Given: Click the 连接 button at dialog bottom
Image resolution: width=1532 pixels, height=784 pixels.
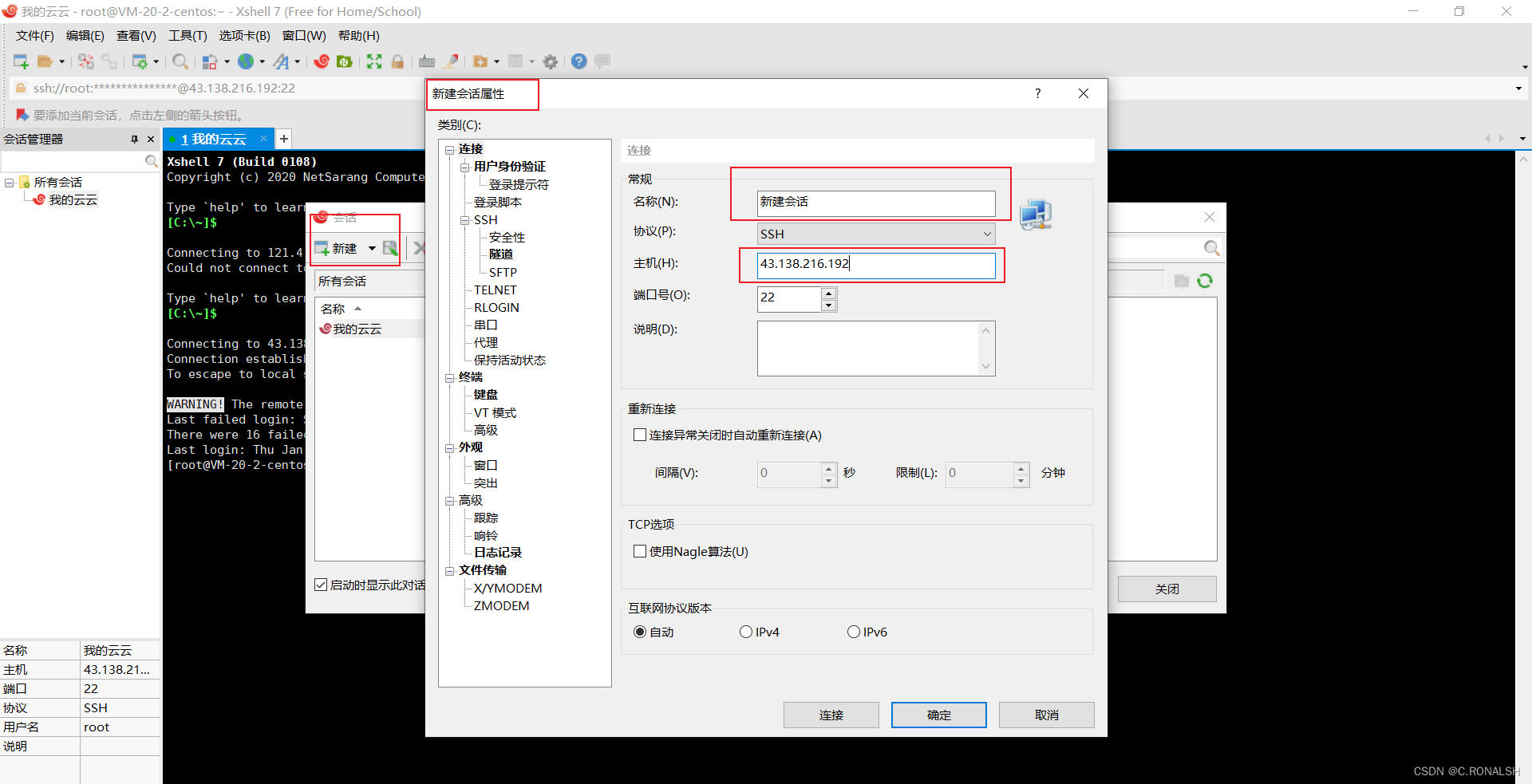Looking at the screenshot, I should [x=831, y=715].
